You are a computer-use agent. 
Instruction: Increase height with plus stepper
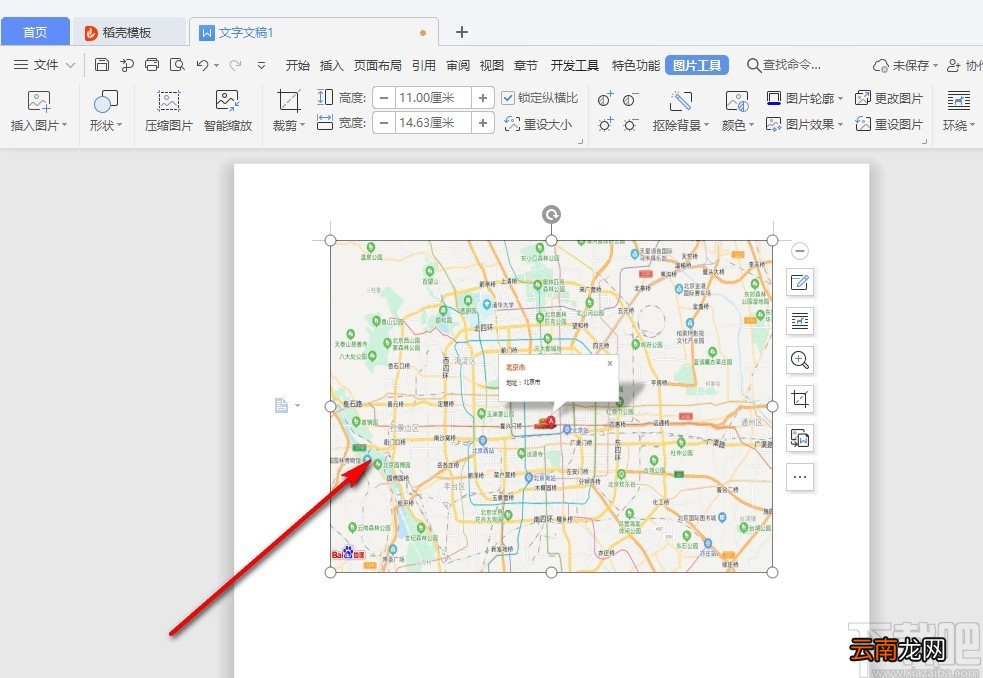coord(483,98)
